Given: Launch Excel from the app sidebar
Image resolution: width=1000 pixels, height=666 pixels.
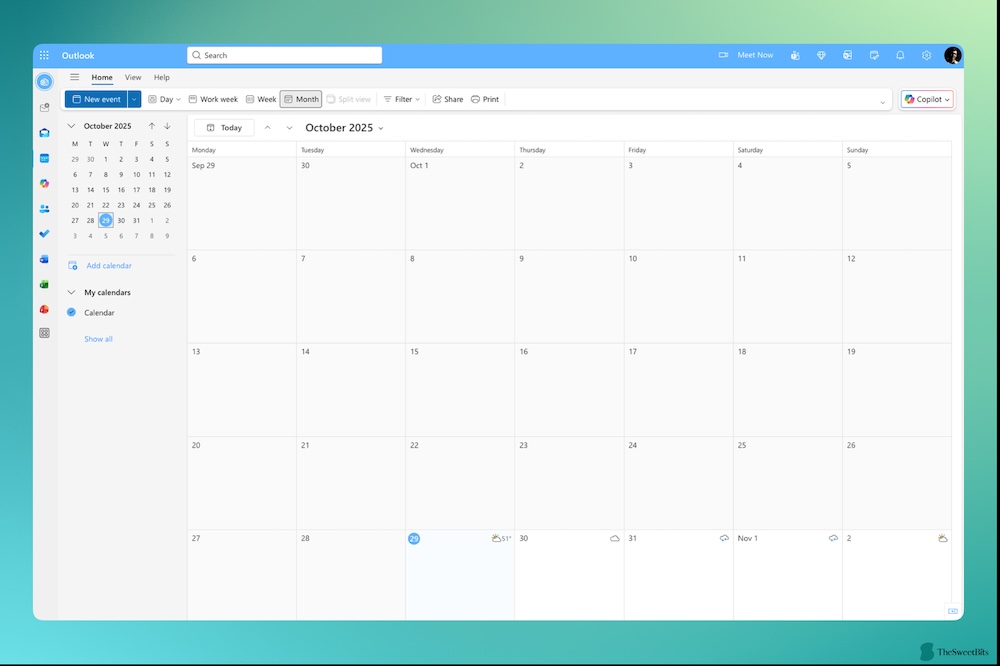Looking at the screenshot, I should [44, 283].
